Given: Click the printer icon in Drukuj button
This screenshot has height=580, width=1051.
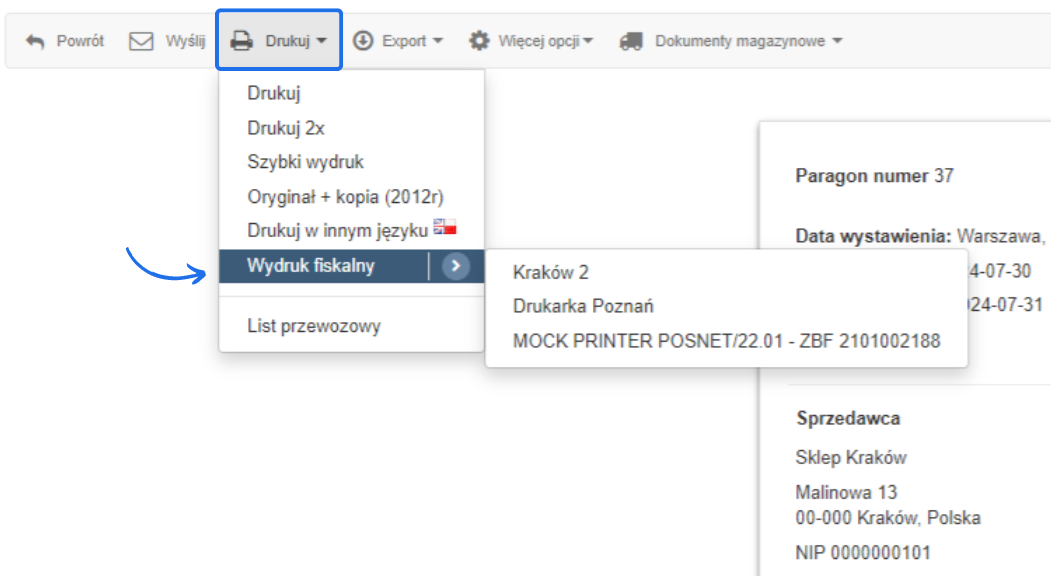Looking at the screenshot, I should pyautogui.click(x=241, y=42).
